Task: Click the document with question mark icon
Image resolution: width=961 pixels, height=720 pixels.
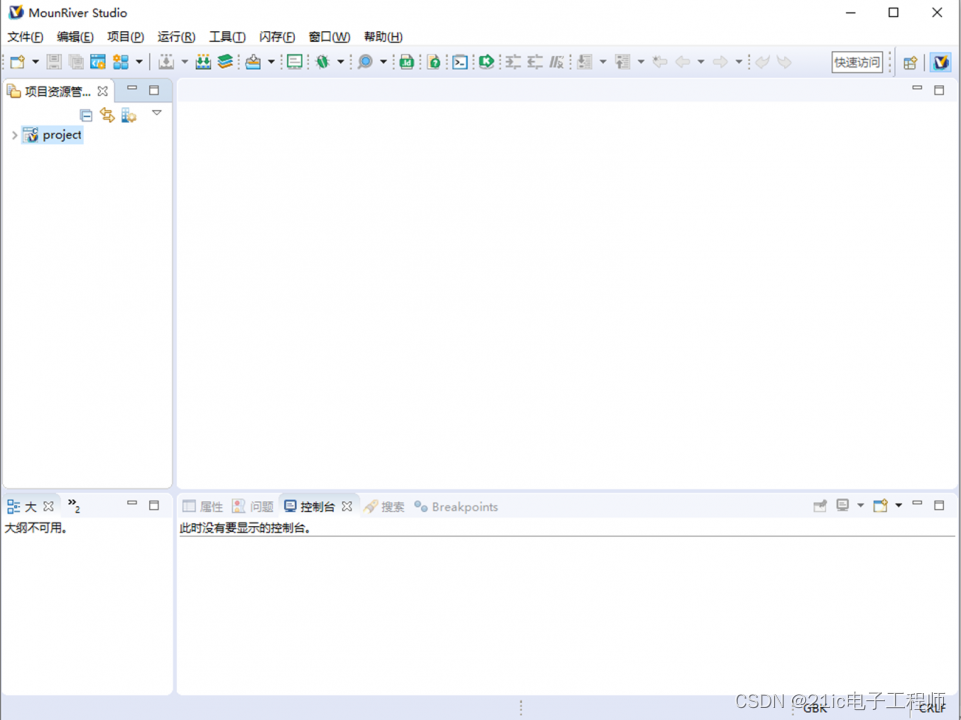Action: 433,62
